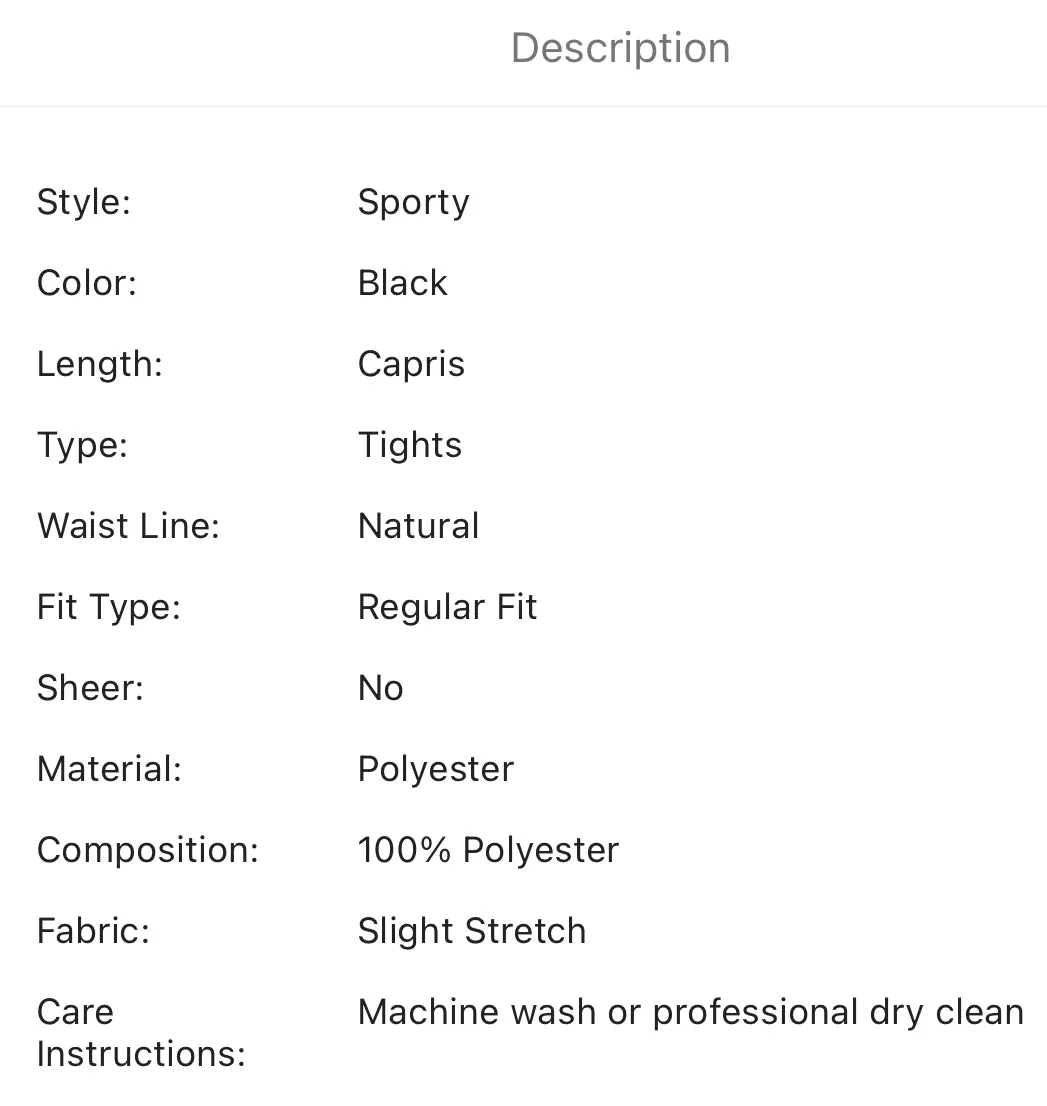Click the Material label
The width and height of the screenshot is (1047, 1106).
point(109,770)
